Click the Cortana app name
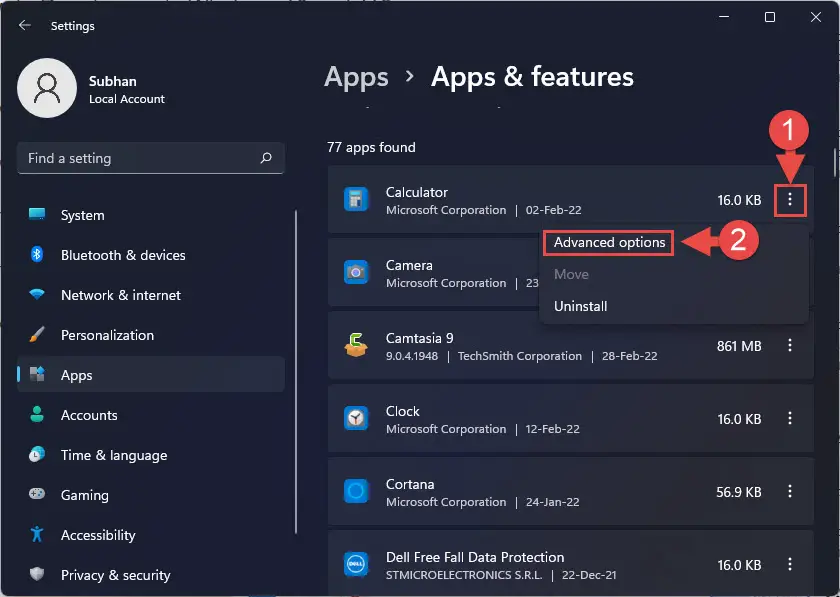The image size is (840, 597). [x=410, y=484]
